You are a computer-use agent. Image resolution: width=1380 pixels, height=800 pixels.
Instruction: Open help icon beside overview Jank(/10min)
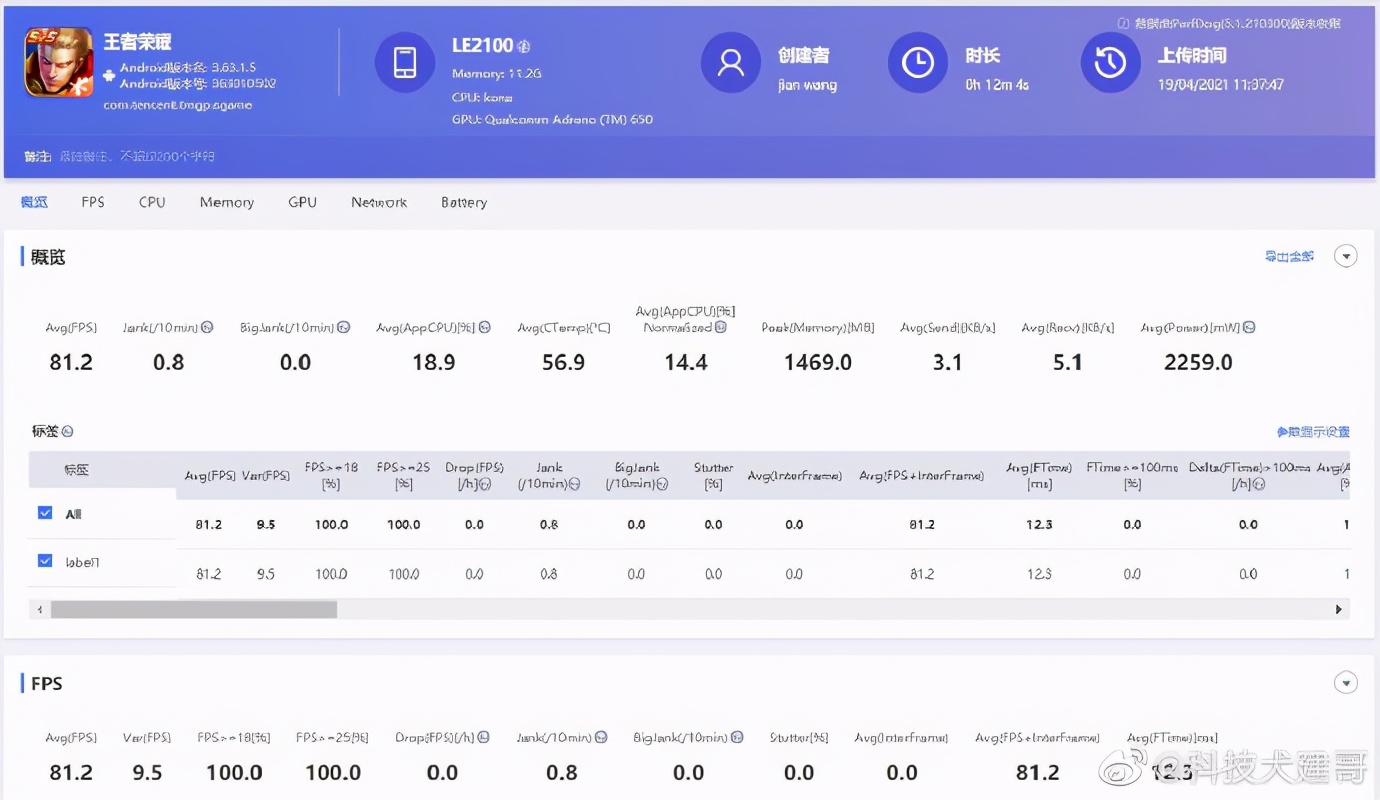207,327
